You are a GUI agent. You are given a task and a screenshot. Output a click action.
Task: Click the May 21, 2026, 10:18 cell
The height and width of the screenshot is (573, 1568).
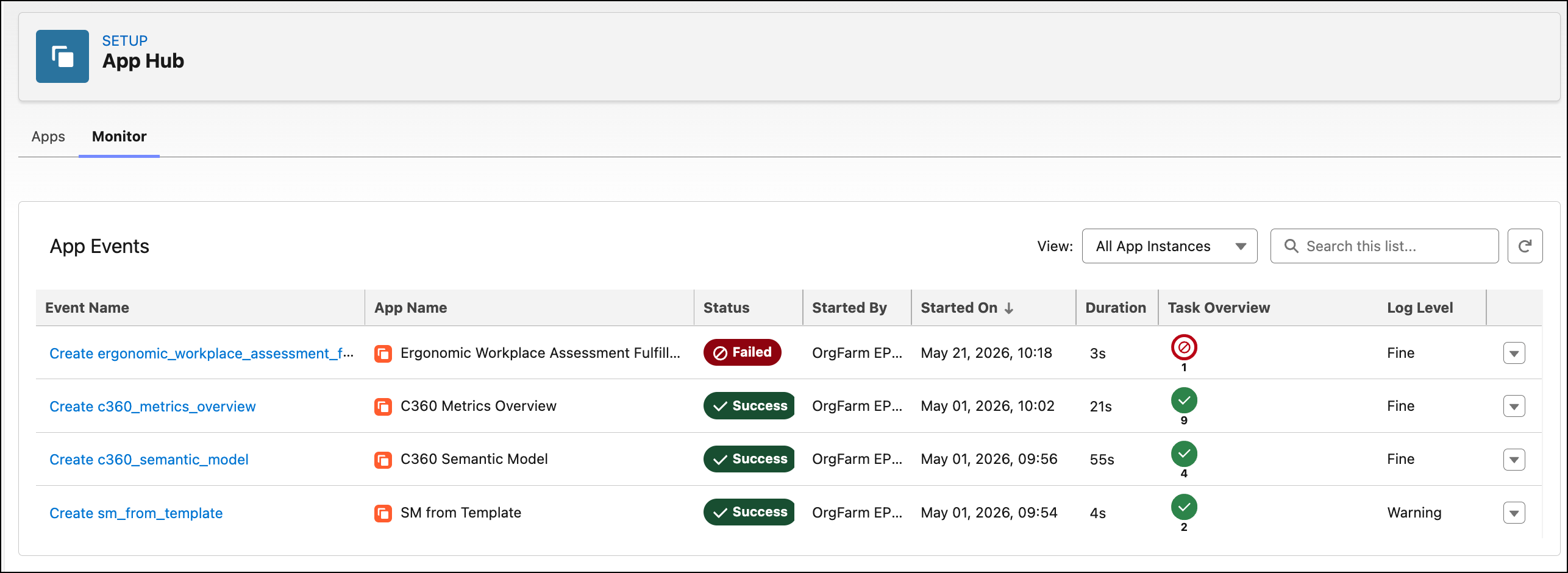[x=986, y=353]
